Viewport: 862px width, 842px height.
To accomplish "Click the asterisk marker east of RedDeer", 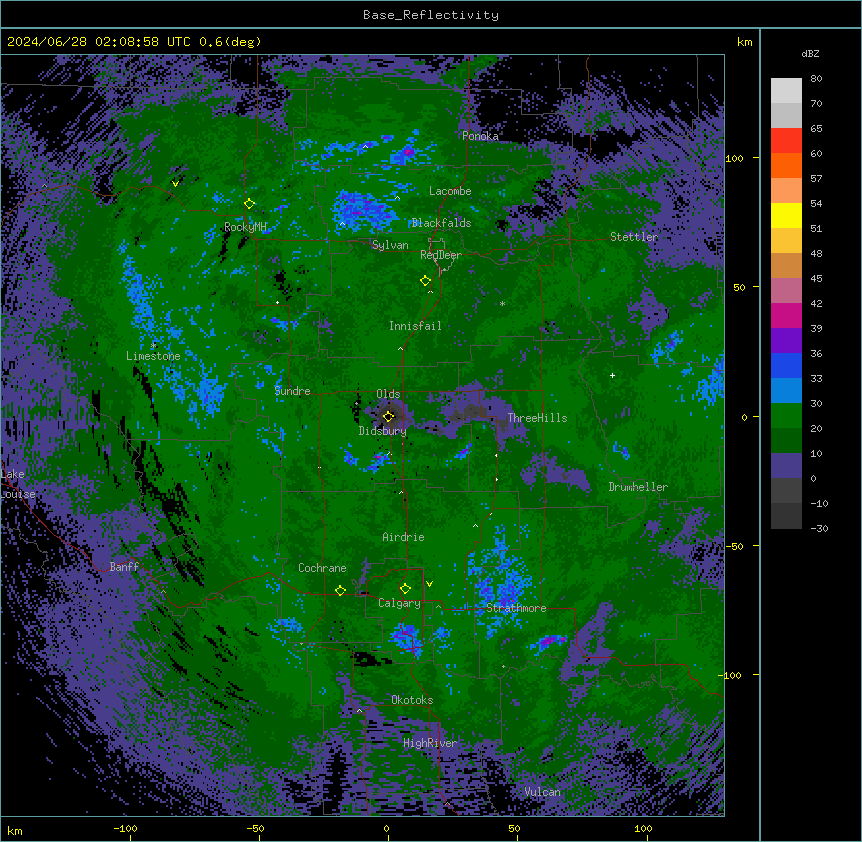I will click(502, 303).
